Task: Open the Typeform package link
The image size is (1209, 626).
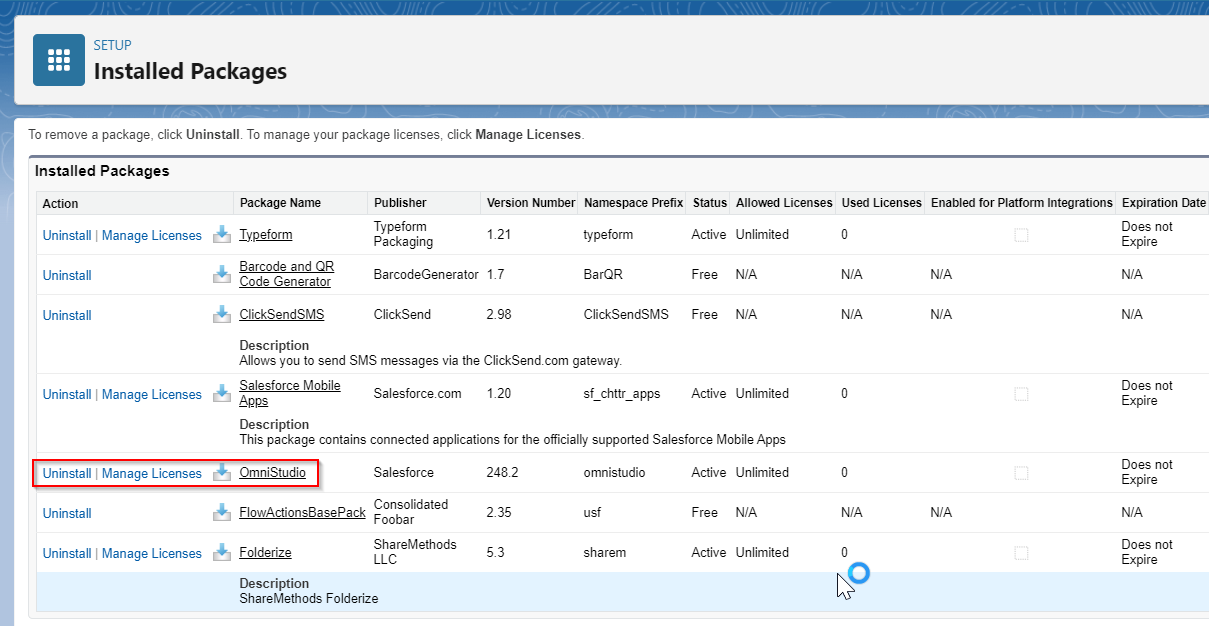Action: click(x=266, y=234)
